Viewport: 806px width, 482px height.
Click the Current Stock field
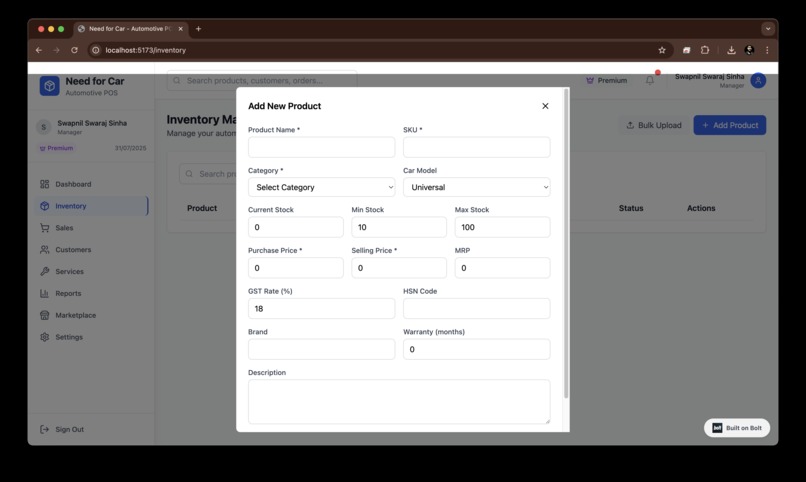[296, 227]
